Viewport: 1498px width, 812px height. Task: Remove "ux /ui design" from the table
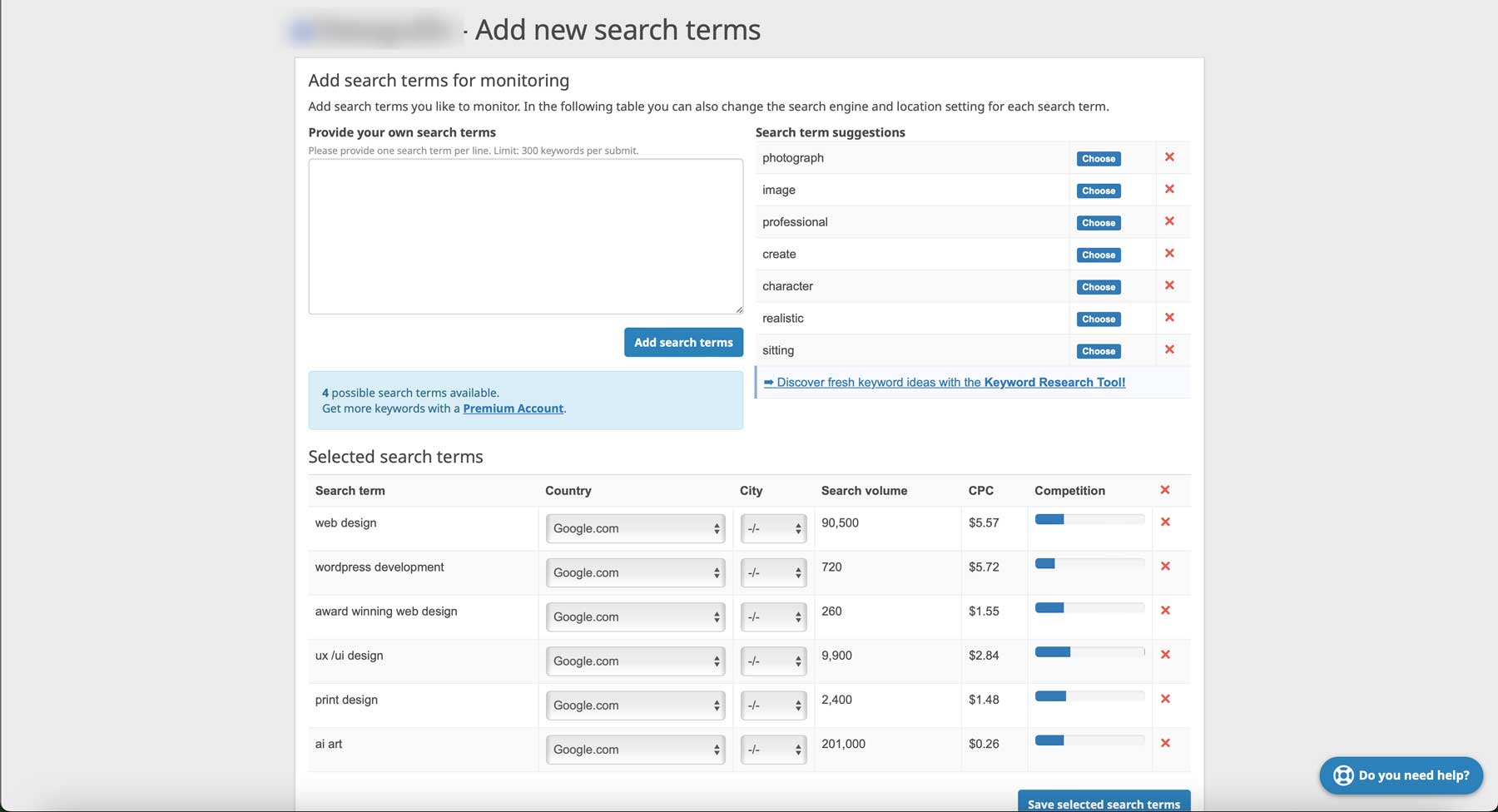[x=1166, y=655]
